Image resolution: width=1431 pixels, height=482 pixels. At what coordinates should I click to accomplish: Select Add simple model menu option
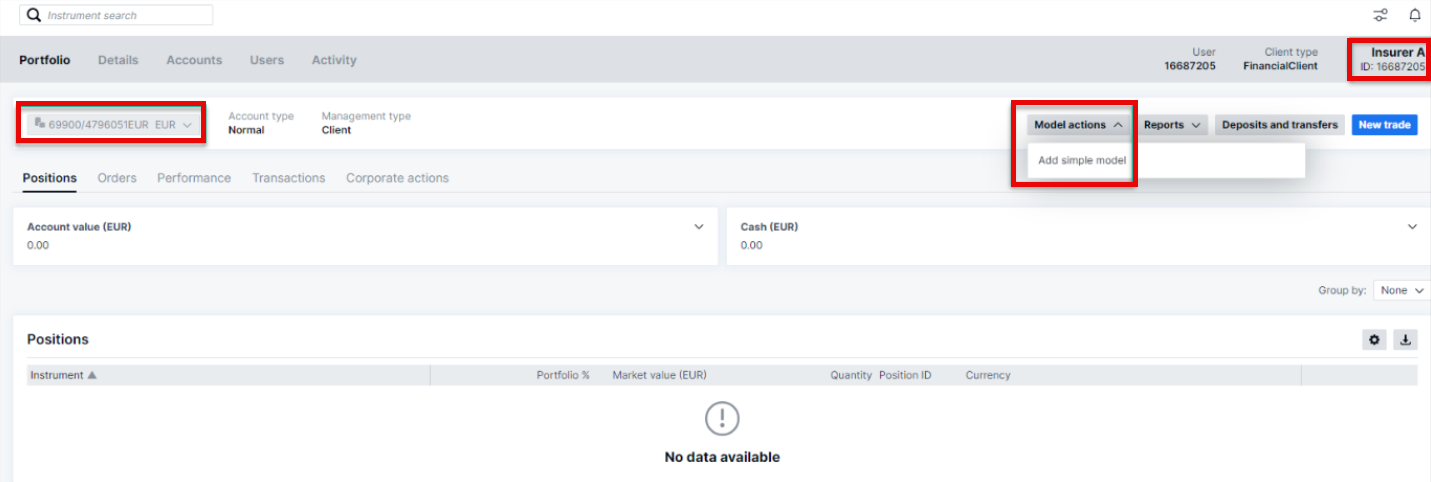[1082, 160]
